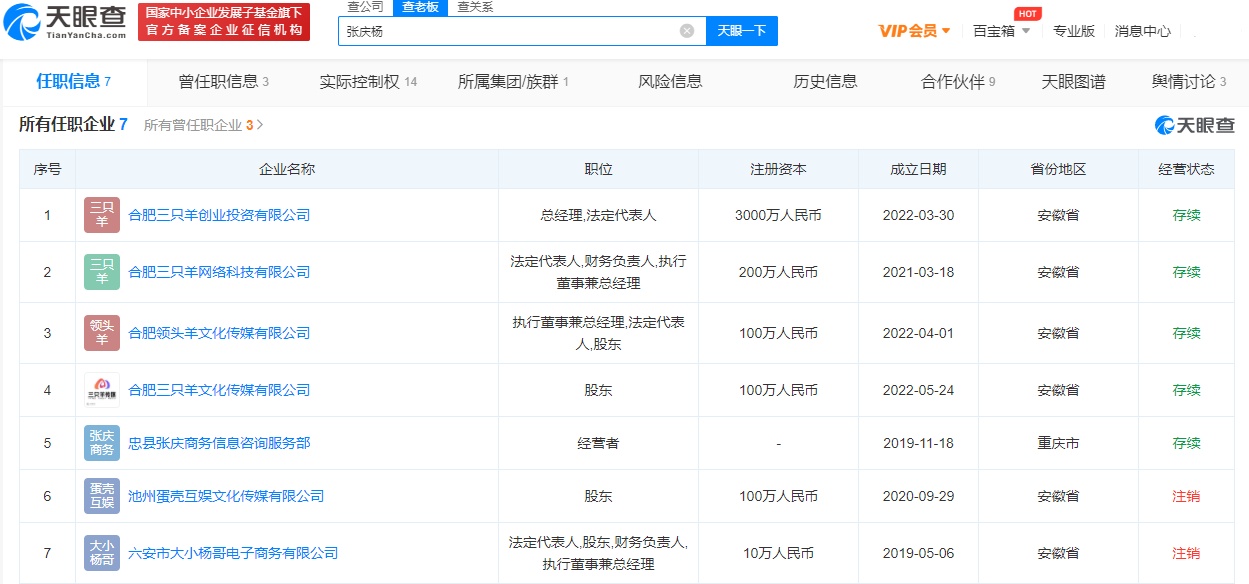
Task: Clear the search box with the X icon
Action: tap(687, 31)
